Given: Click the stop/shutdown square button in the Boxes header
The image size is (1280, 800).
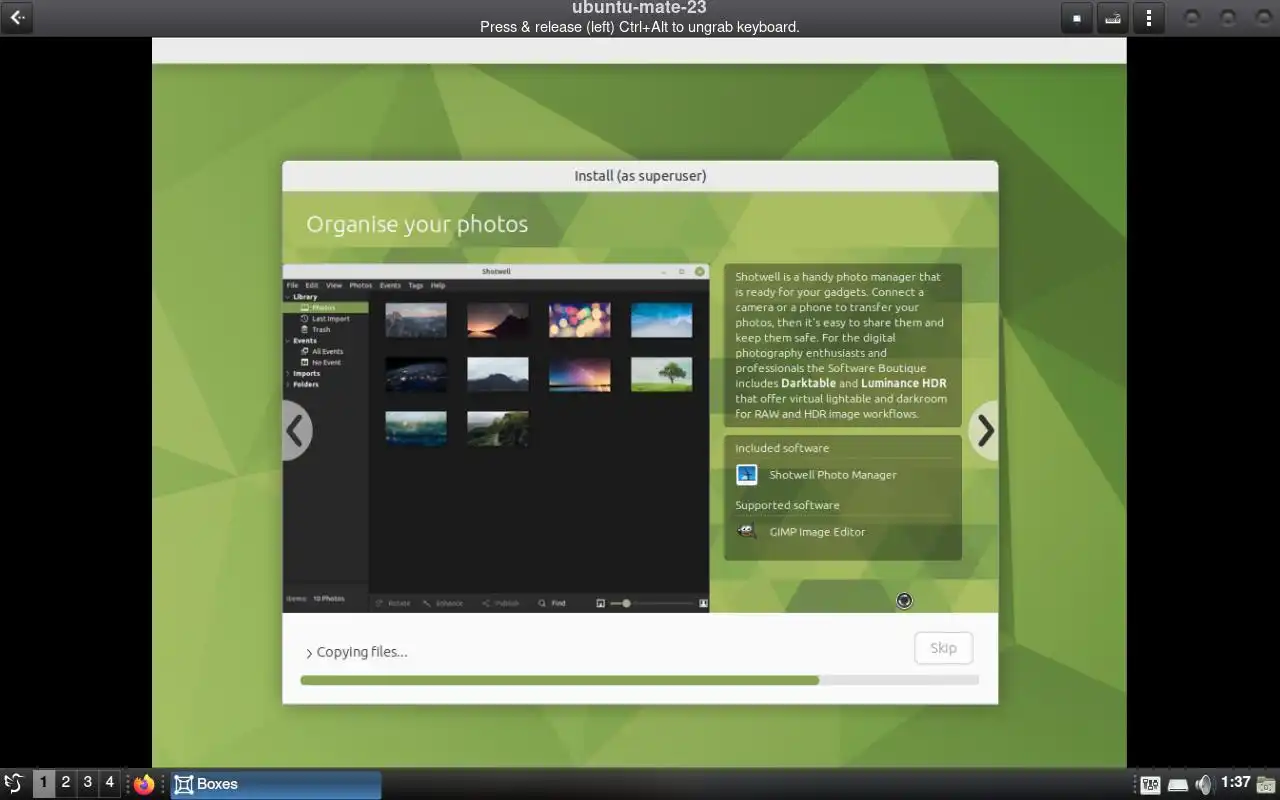Looking at the screenshot, I should pyautogui.click(x=1076, y=18).
